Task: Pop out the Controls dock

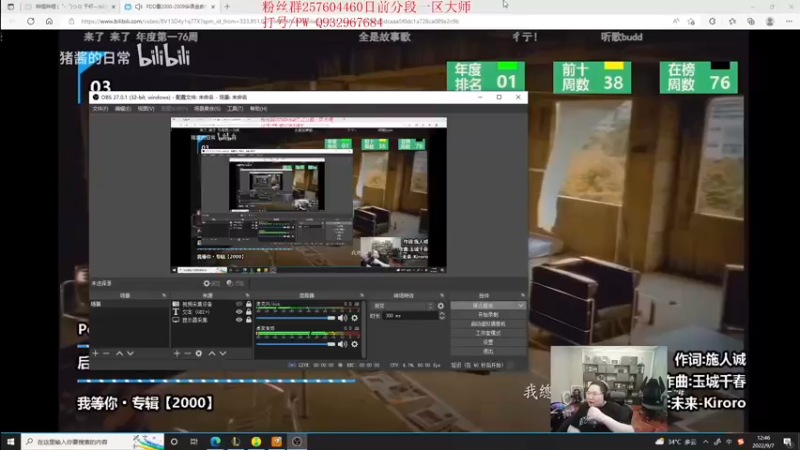Action: [x=522, y=295]
